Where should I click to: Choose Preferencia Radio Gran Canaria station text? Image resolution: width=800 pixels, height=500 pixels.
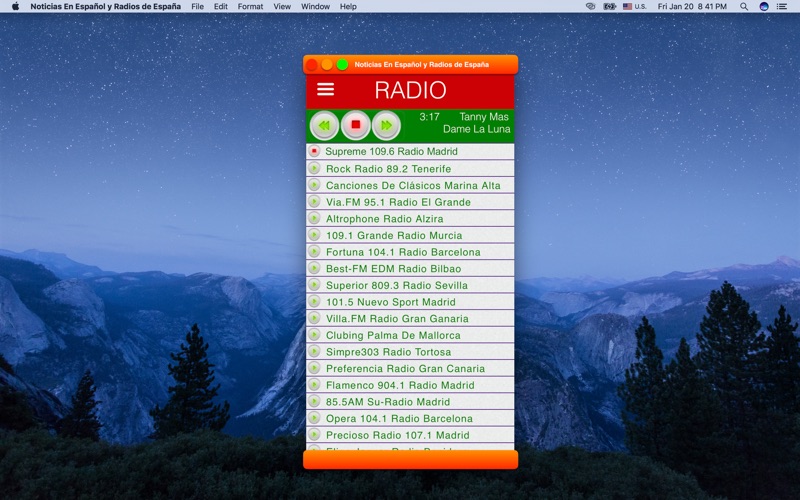click(406, 369)
